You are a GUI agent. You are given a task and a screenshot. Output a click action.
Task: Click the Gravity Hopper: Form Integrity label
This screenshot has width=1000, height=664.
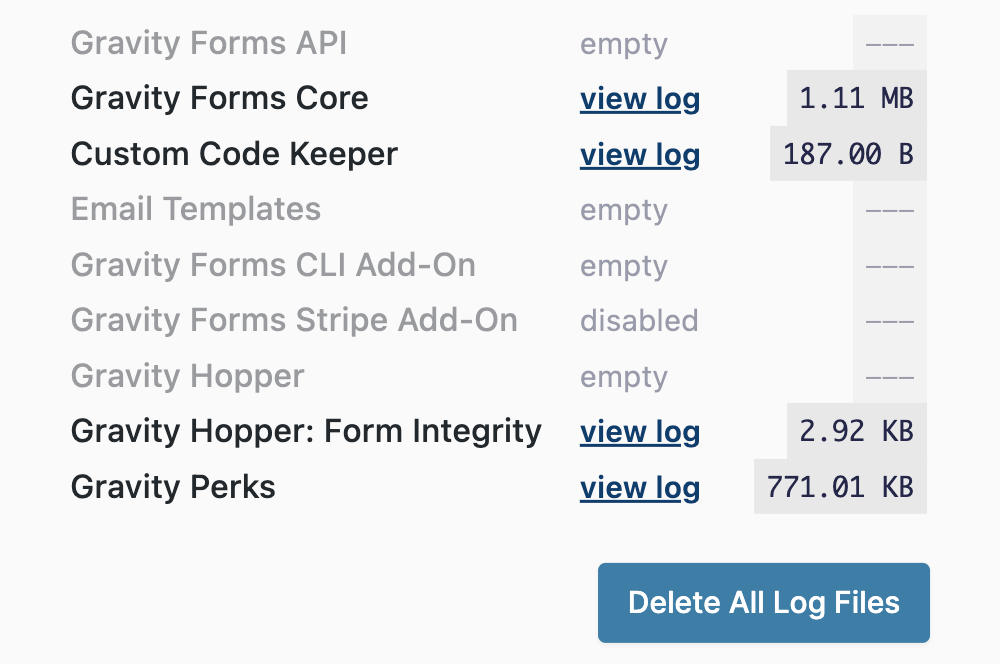(306, 431)
